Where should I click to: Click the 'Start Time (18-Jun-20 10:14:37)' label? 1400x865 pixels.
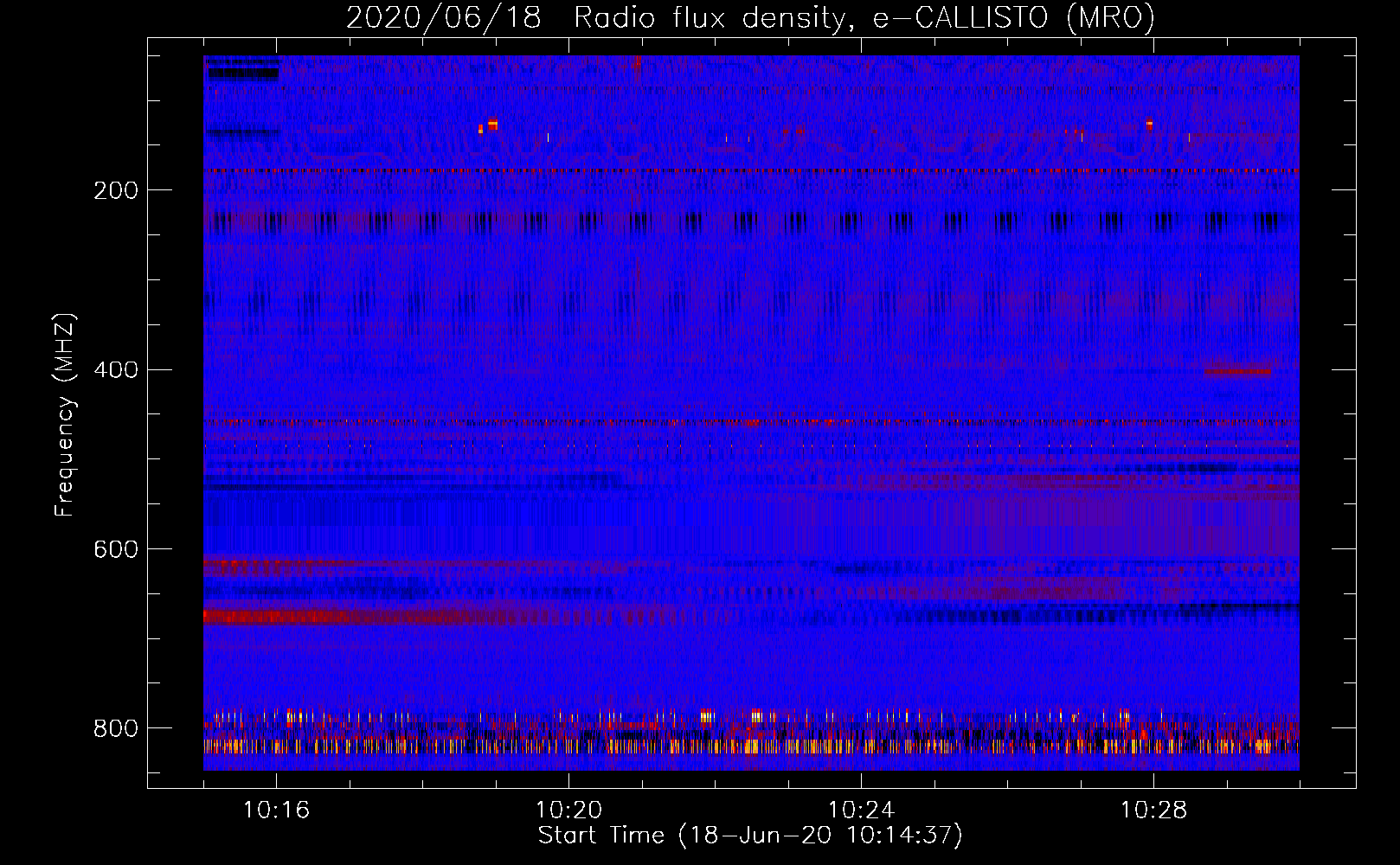(750, 836)
